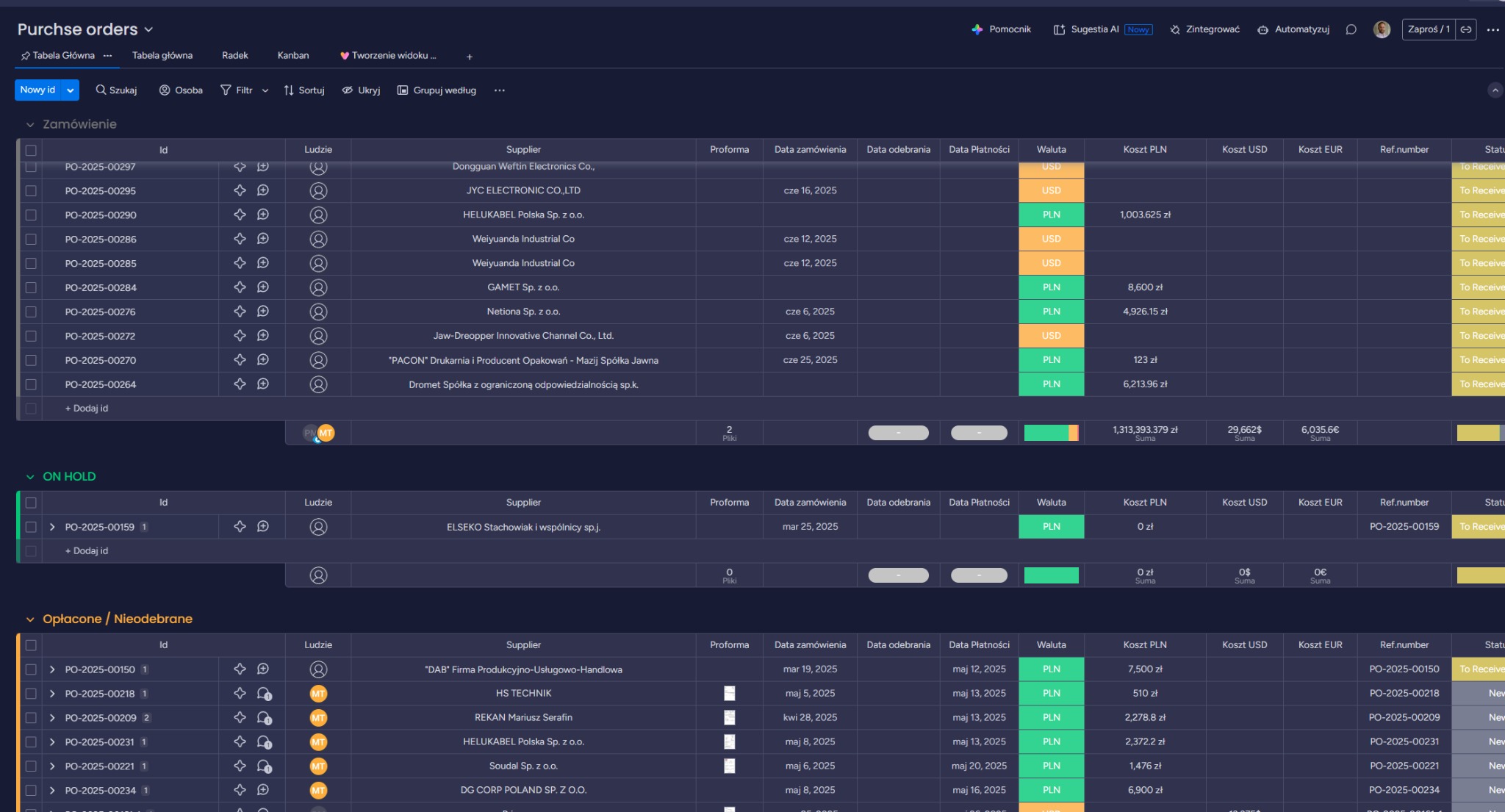Screen dimensions: 1505x812
Task: Click the user avatar in header
Action: coord(1382,29)
